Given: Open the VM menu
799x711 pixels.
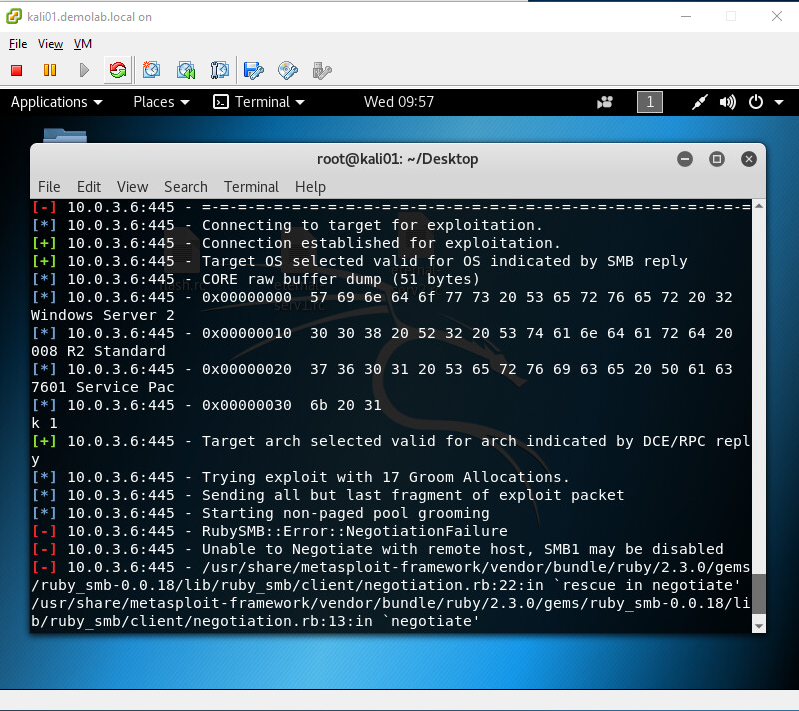Looking at the screenshot, I should (x=83, y=44).
